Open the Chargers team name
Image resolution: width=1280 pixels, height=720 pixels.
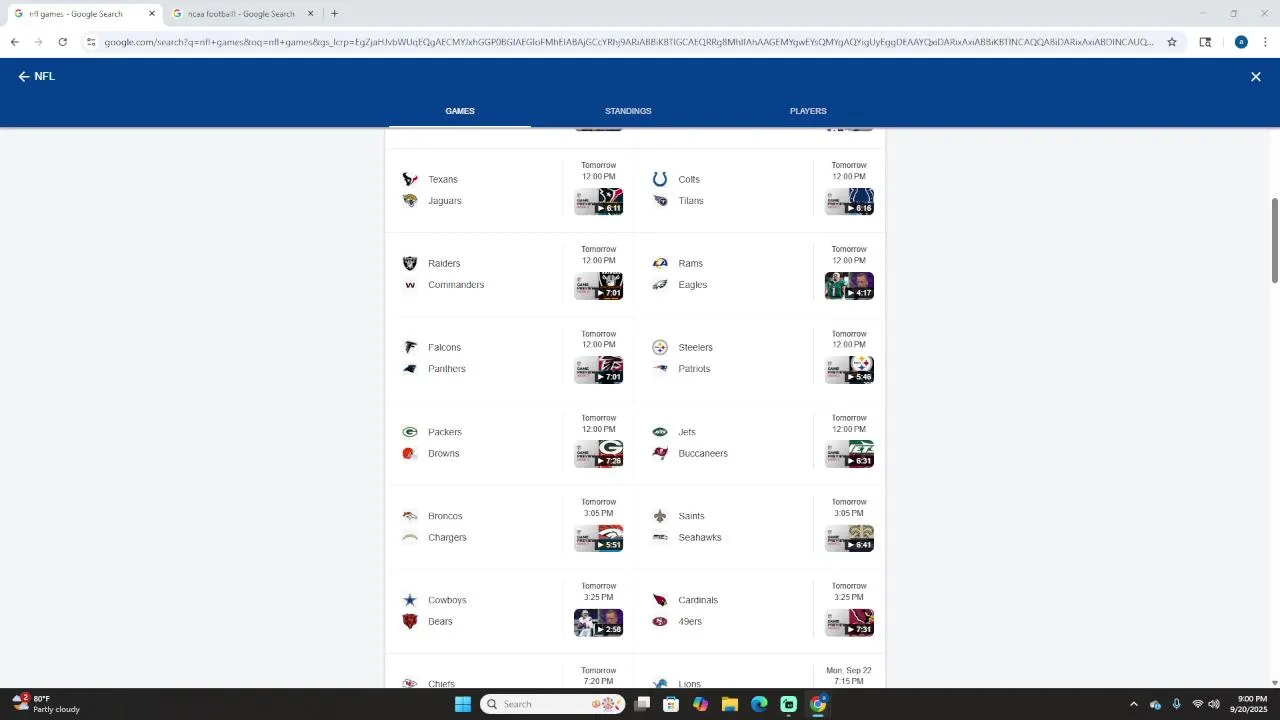pos(447,537)
